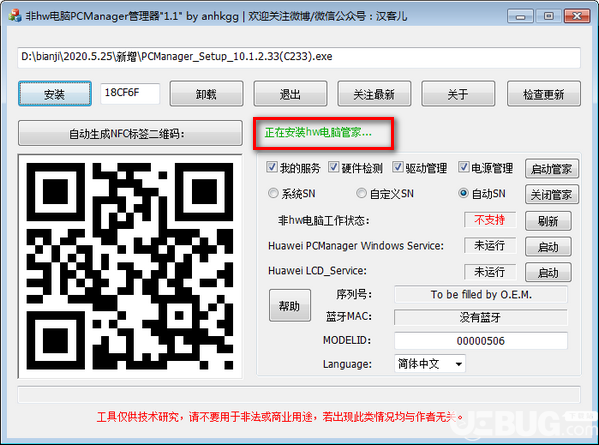Click the 非hw电脑工作状态 label
The width and height of the screenshot is (599, 445).
[x=324, y=220]
